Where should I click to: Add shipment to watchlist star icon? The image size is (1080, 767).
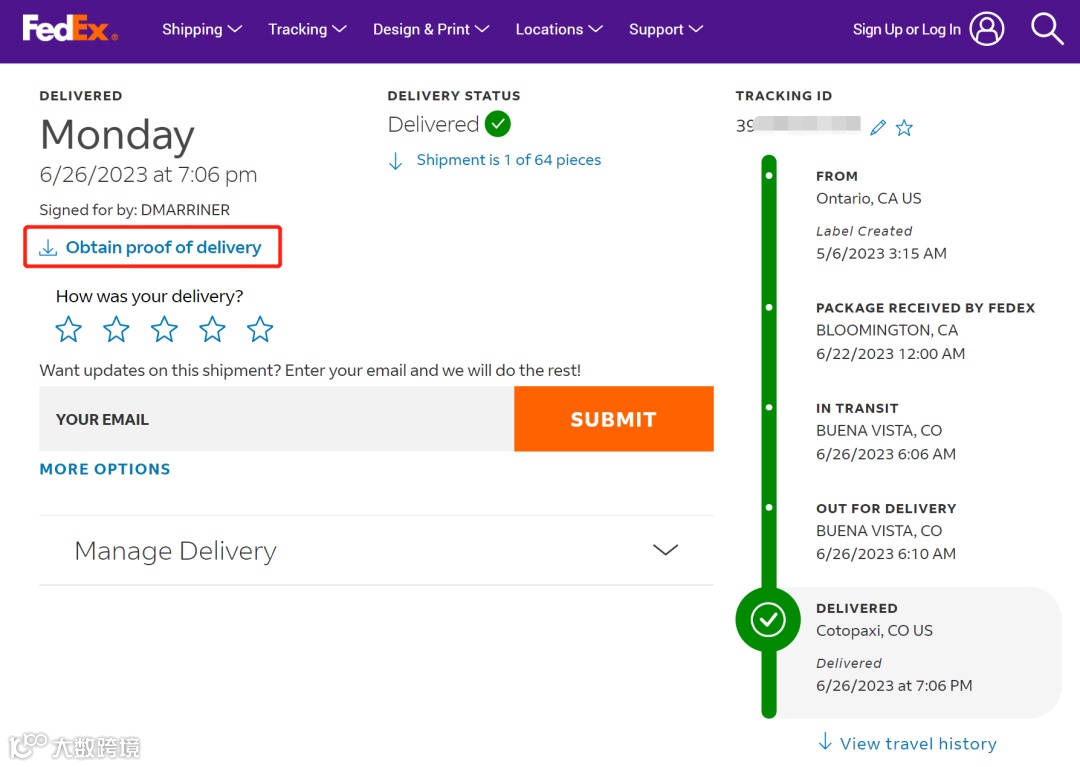(904, 127)
